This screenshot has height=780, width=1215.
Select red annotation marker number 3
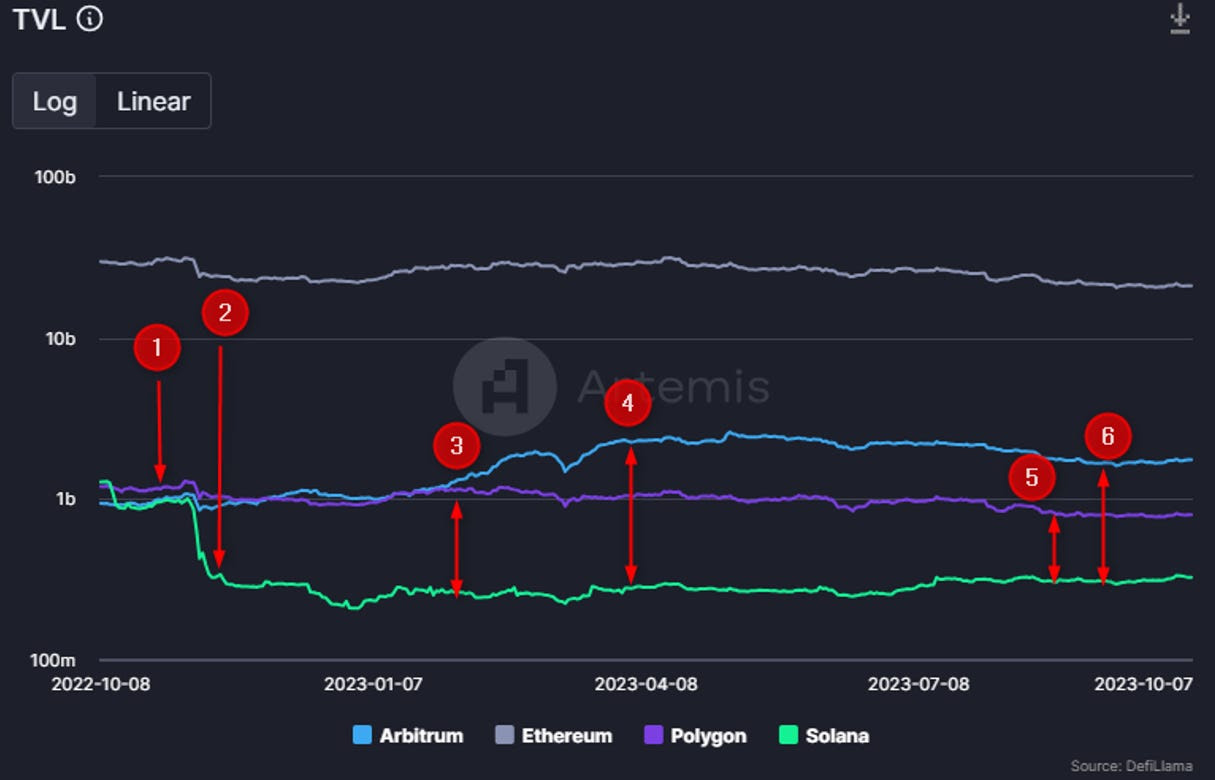coord(456,446)
